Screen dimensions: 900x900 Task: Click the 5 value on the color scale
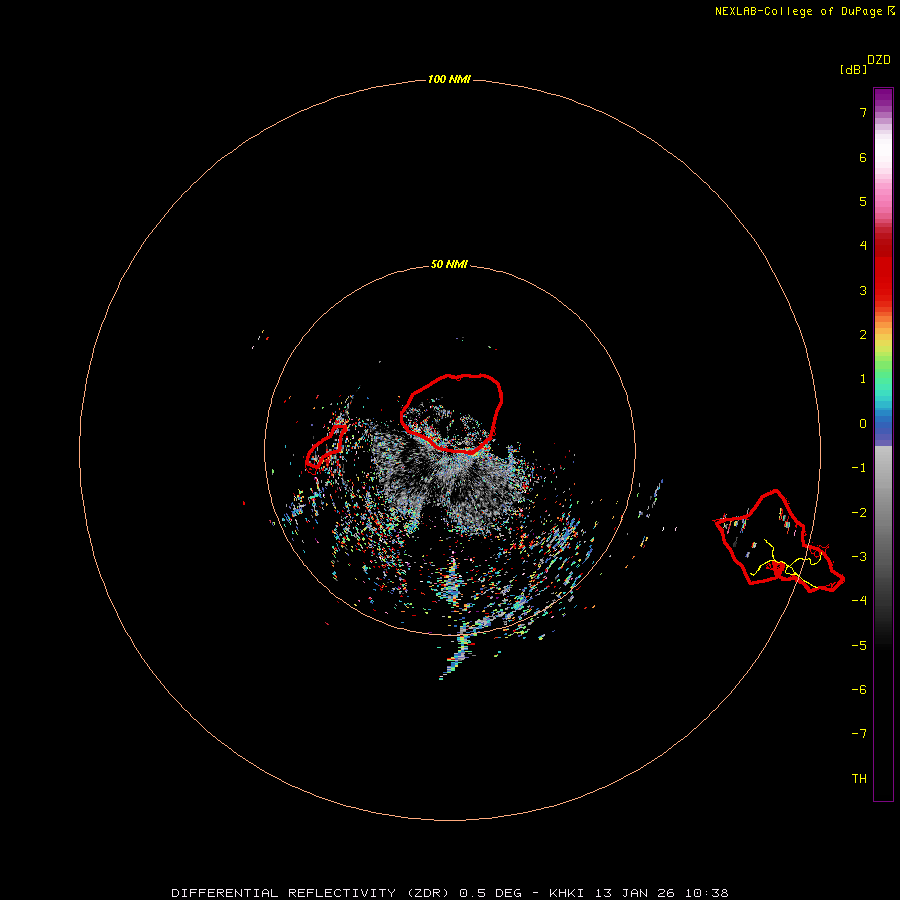tap(863, 201)
